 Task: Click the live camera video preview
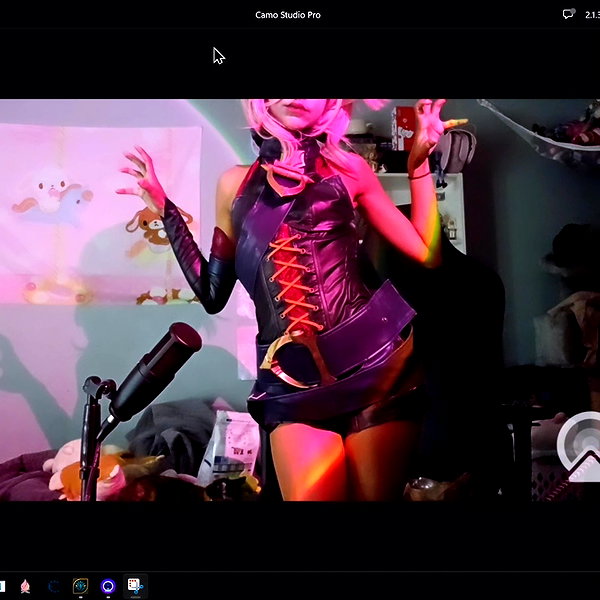pyautogui.click(x=300, y=300)
